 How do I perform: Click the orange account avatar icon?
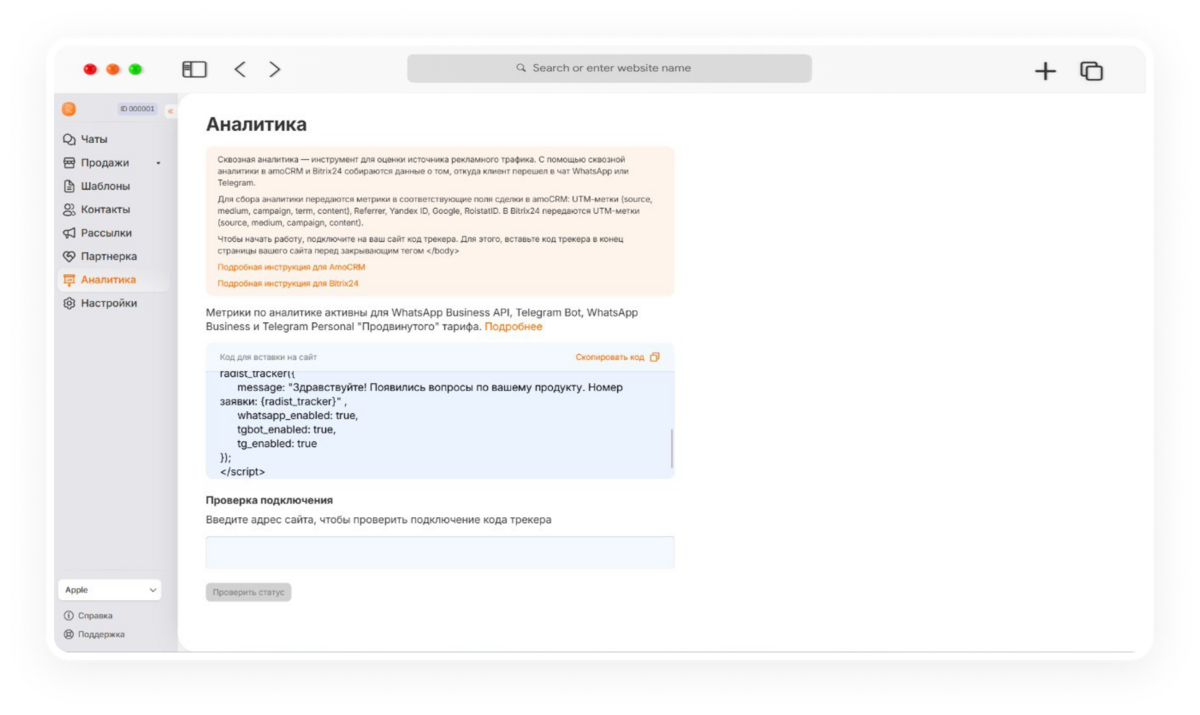69,109
